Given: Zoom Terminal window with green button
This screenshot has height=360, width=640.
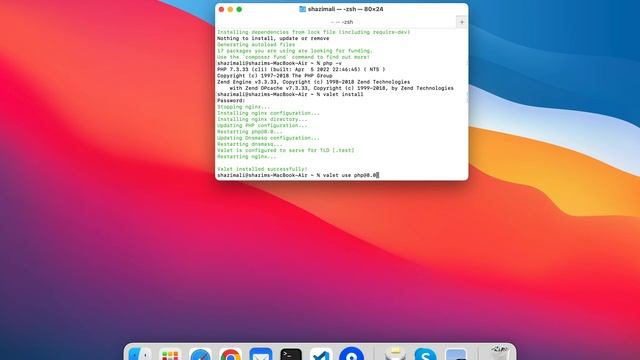Looking at the screenshot, I should tap(239, 9).
